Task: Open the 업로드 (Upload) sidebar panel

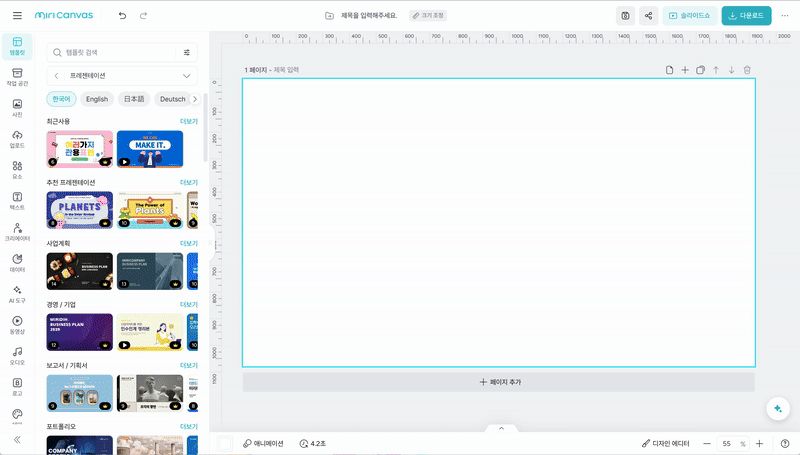Action: (17, 137)
